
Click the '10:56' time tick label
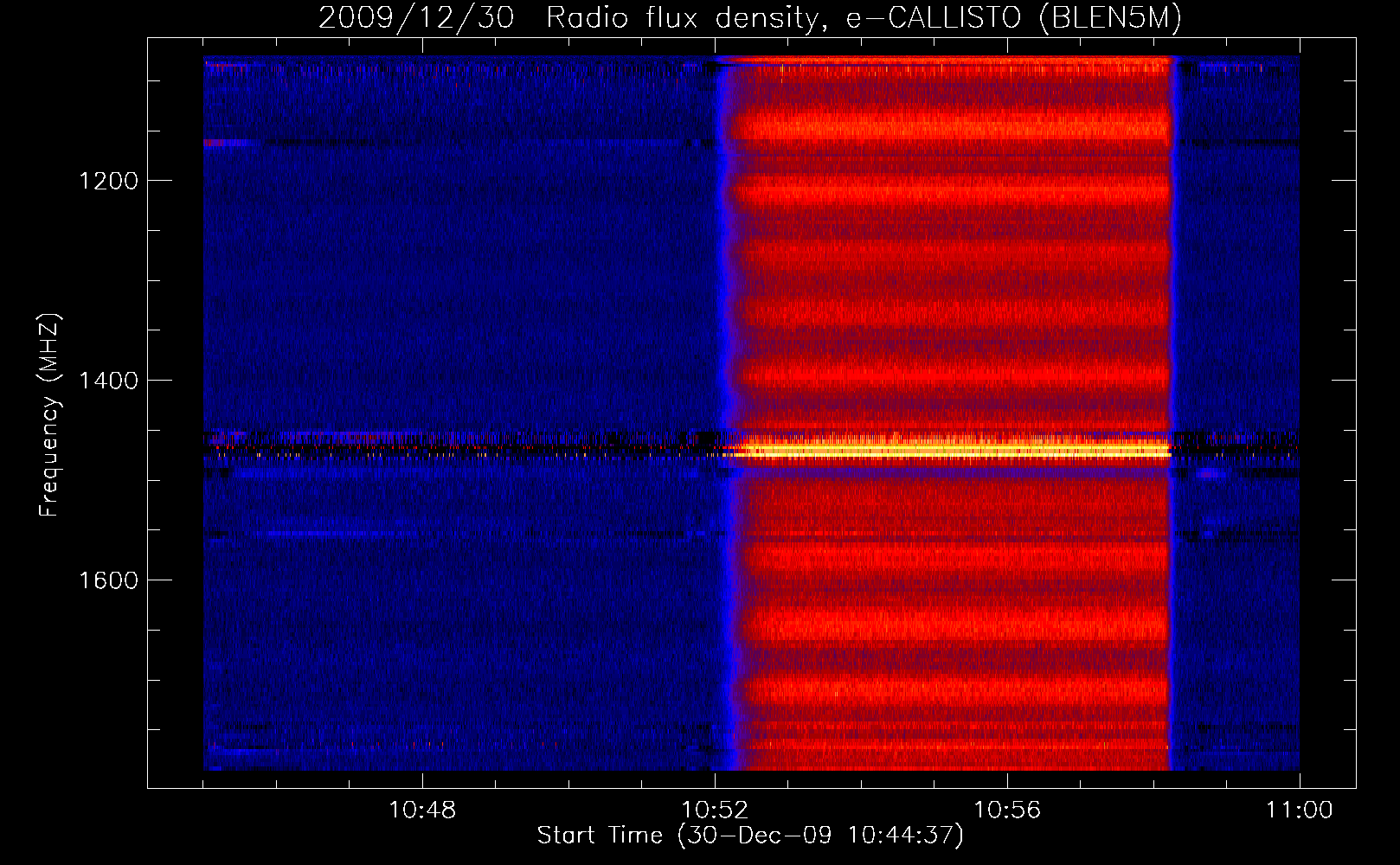point(1007,811)
